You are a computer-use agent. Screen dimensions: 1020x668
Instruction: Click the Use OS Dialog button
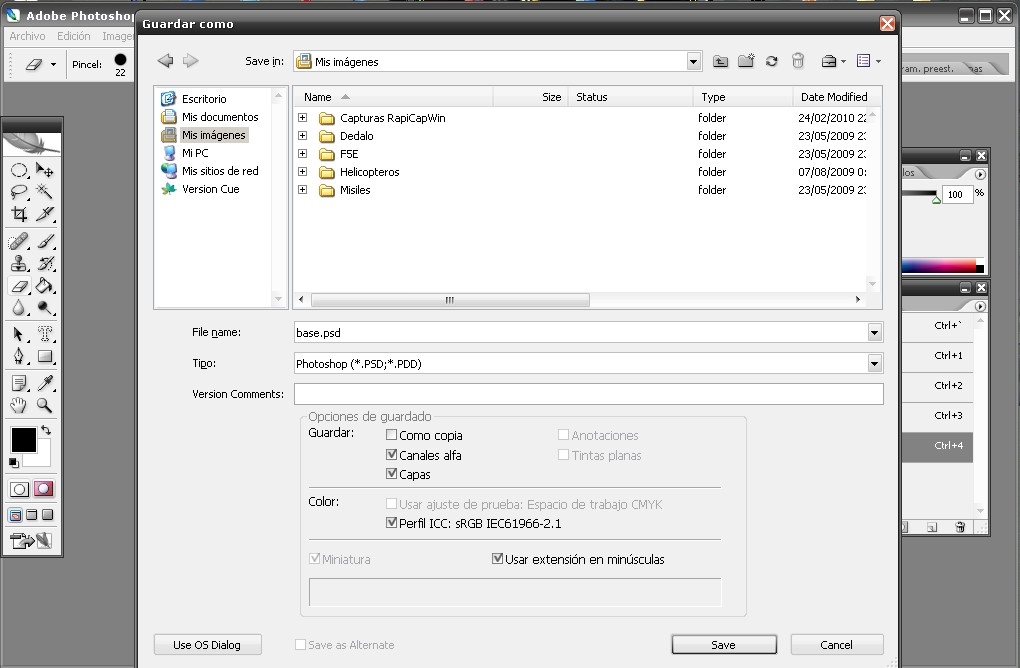pyautogui.click(x=208, y=645)
